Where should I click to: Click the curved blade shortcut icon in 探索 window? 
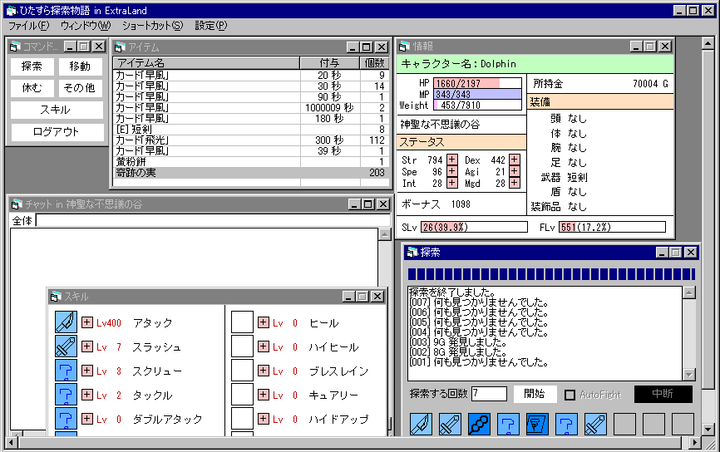click(x=421, y=424)
